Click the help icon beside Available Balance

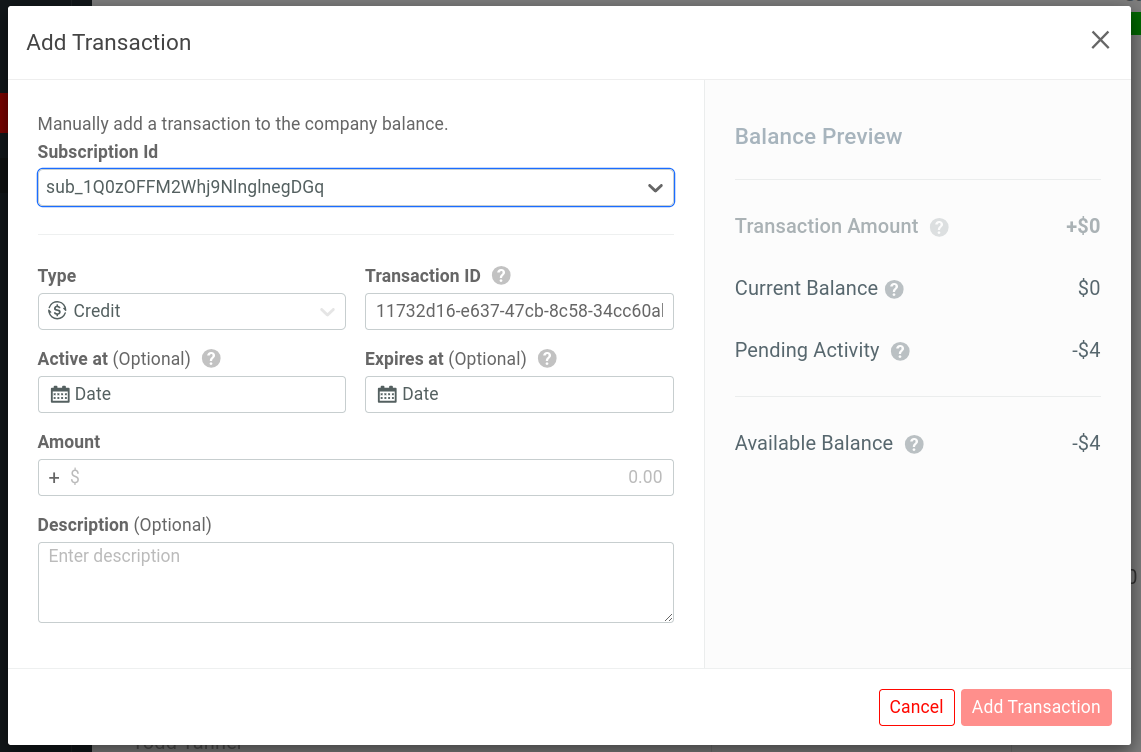(x=913, y=444)
